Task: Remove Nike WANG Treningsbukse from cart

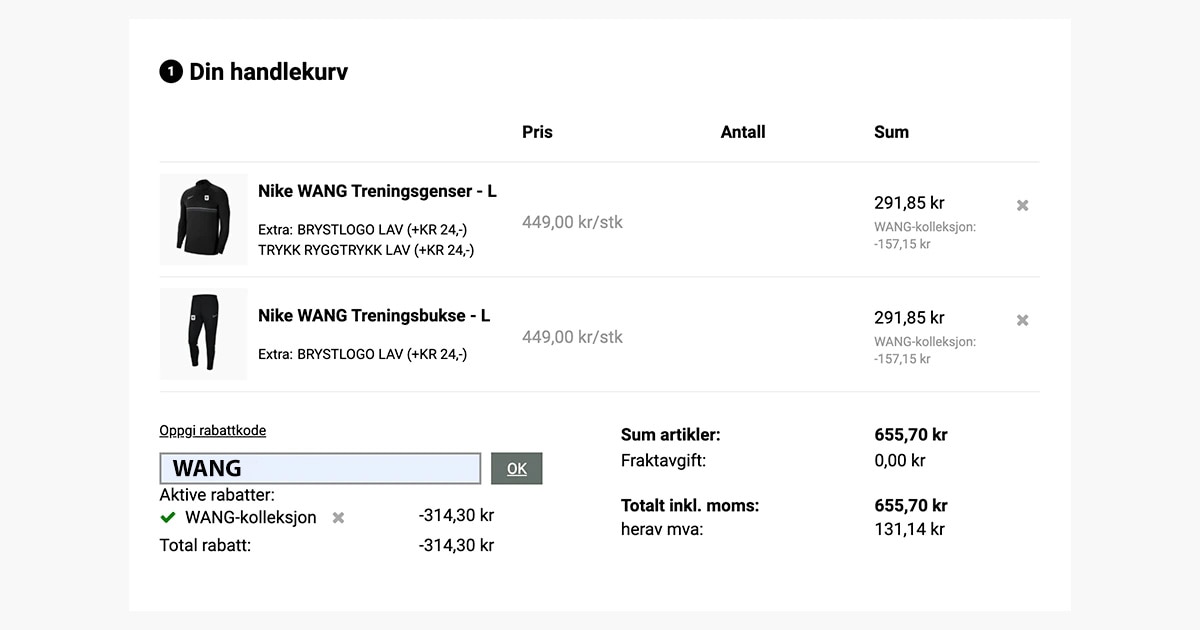Action: (1022, 320)
